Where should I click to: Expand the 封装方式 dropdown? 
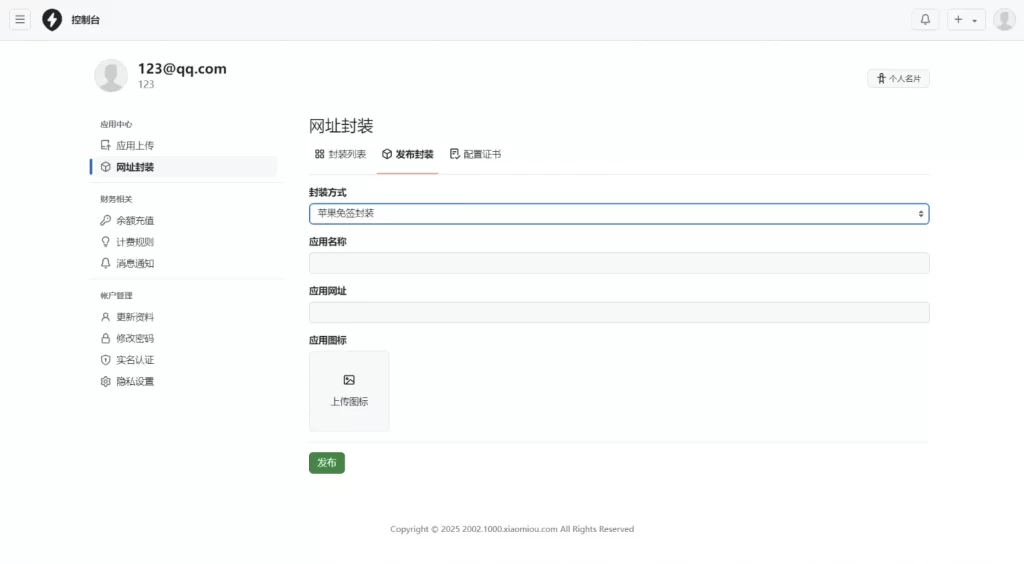(x=619, y=214)
